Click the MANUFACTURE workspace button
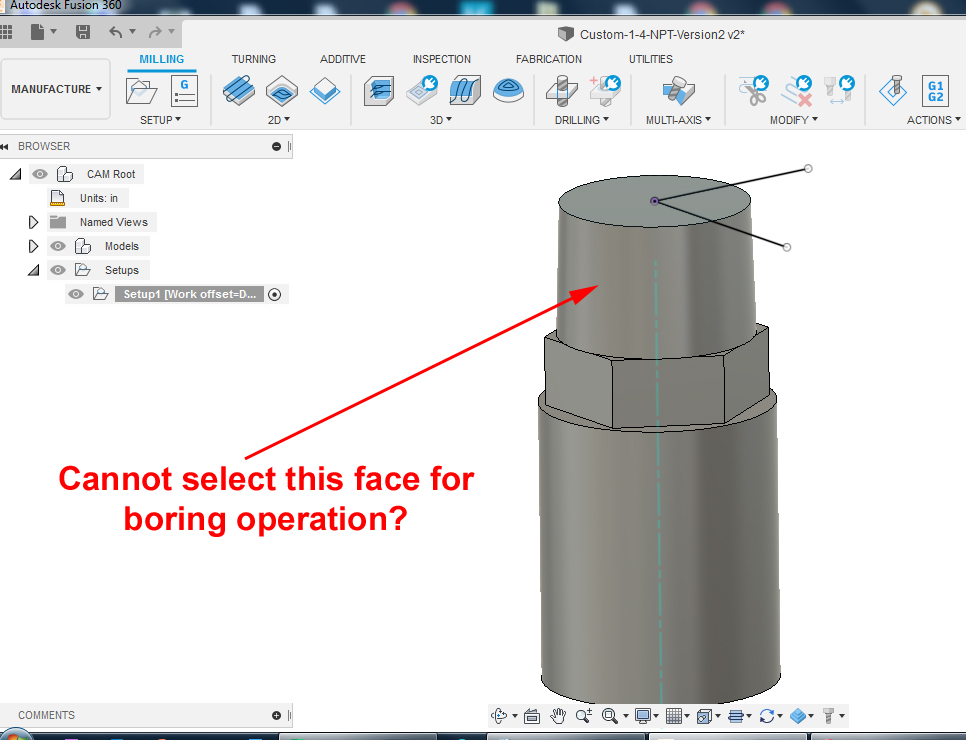 pyautogui.click(x=51, y=88)
